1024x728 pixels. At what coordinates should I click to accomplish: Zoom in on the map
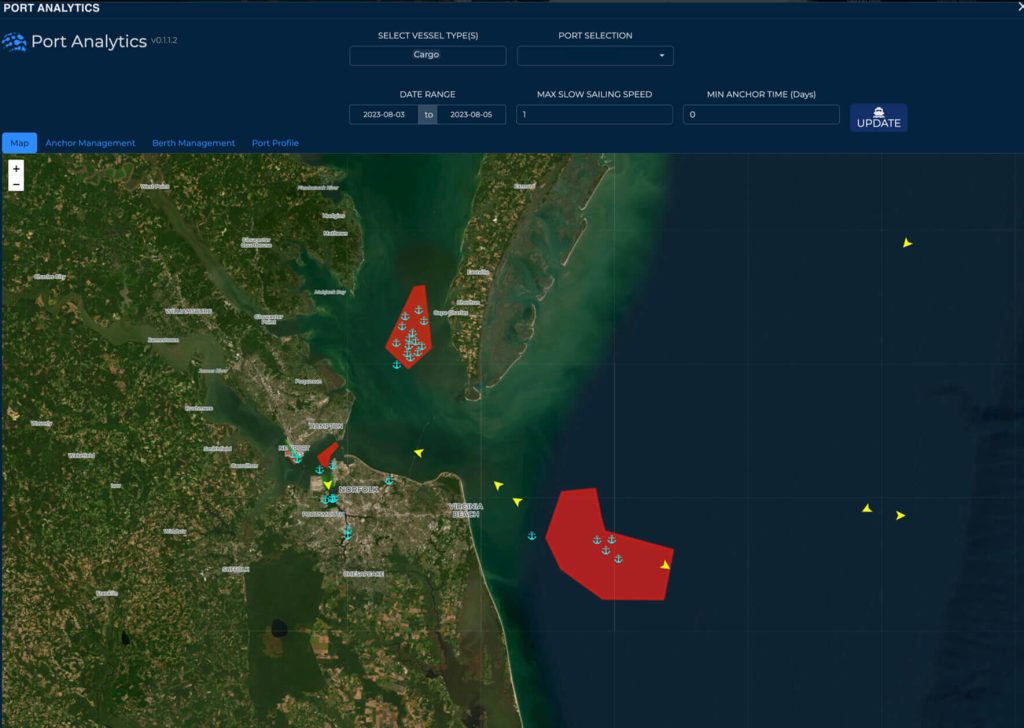(16, 168)
